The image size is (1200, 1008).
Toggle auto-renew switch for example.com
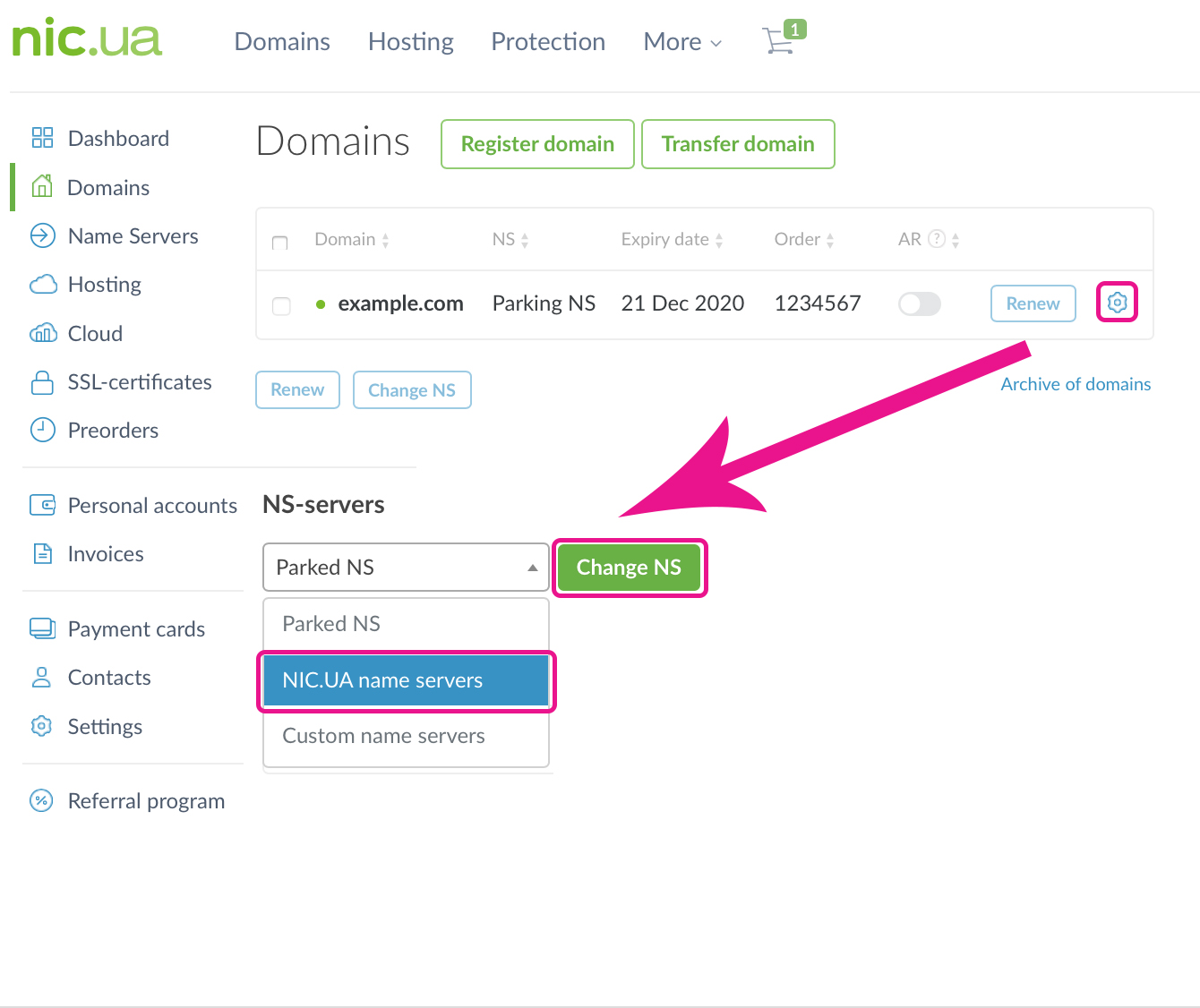click(919, 303)
